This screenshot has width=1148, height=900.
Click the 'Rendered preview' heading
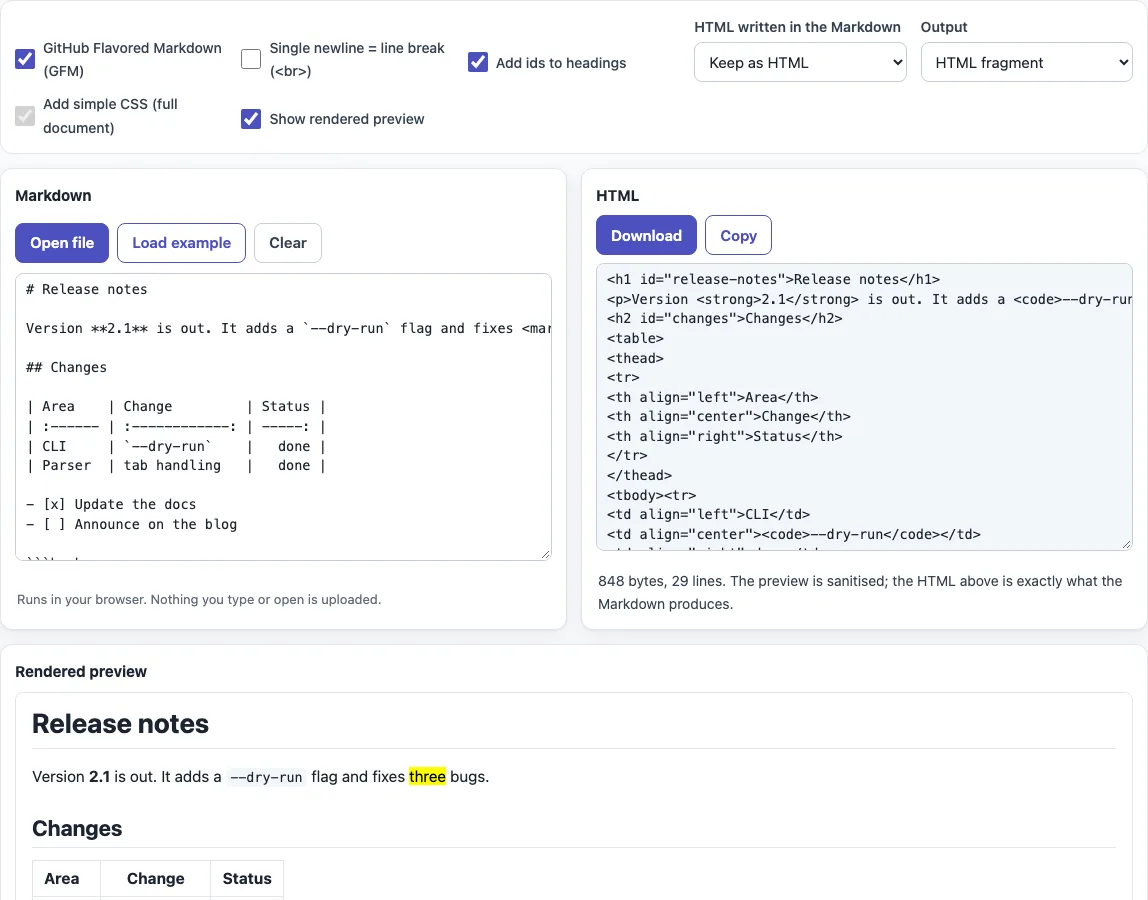tap(81, 672)
